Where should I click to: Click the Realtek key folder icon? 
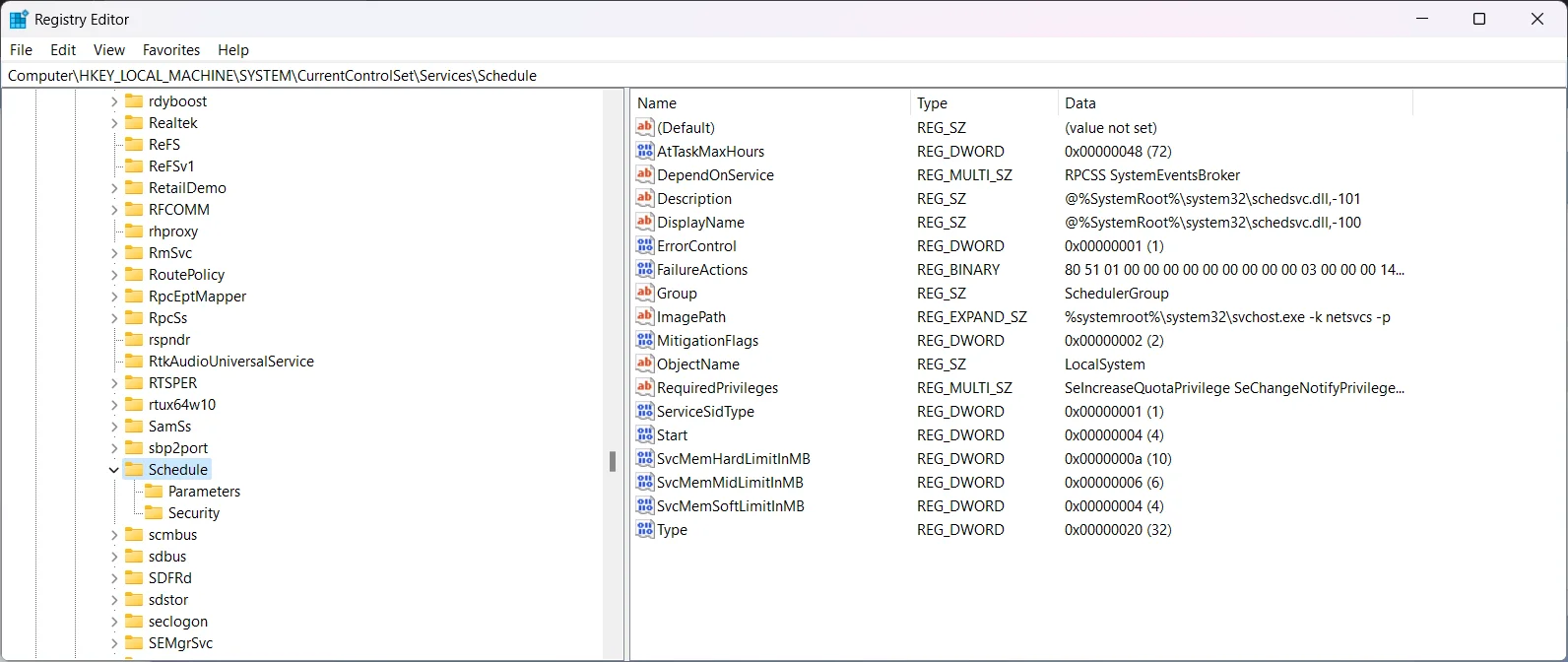coord(134,122)
